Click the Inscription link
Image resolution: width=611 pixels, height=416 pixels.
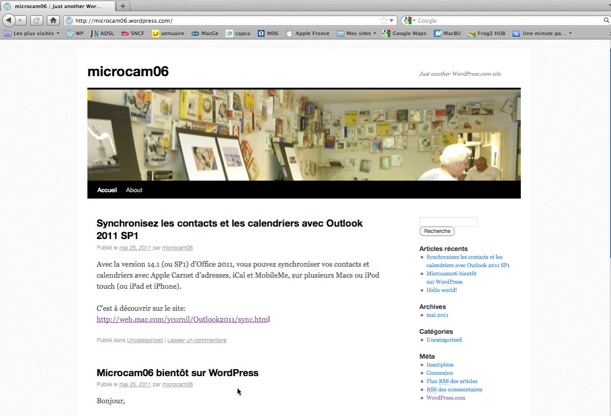tap(440, 365)
